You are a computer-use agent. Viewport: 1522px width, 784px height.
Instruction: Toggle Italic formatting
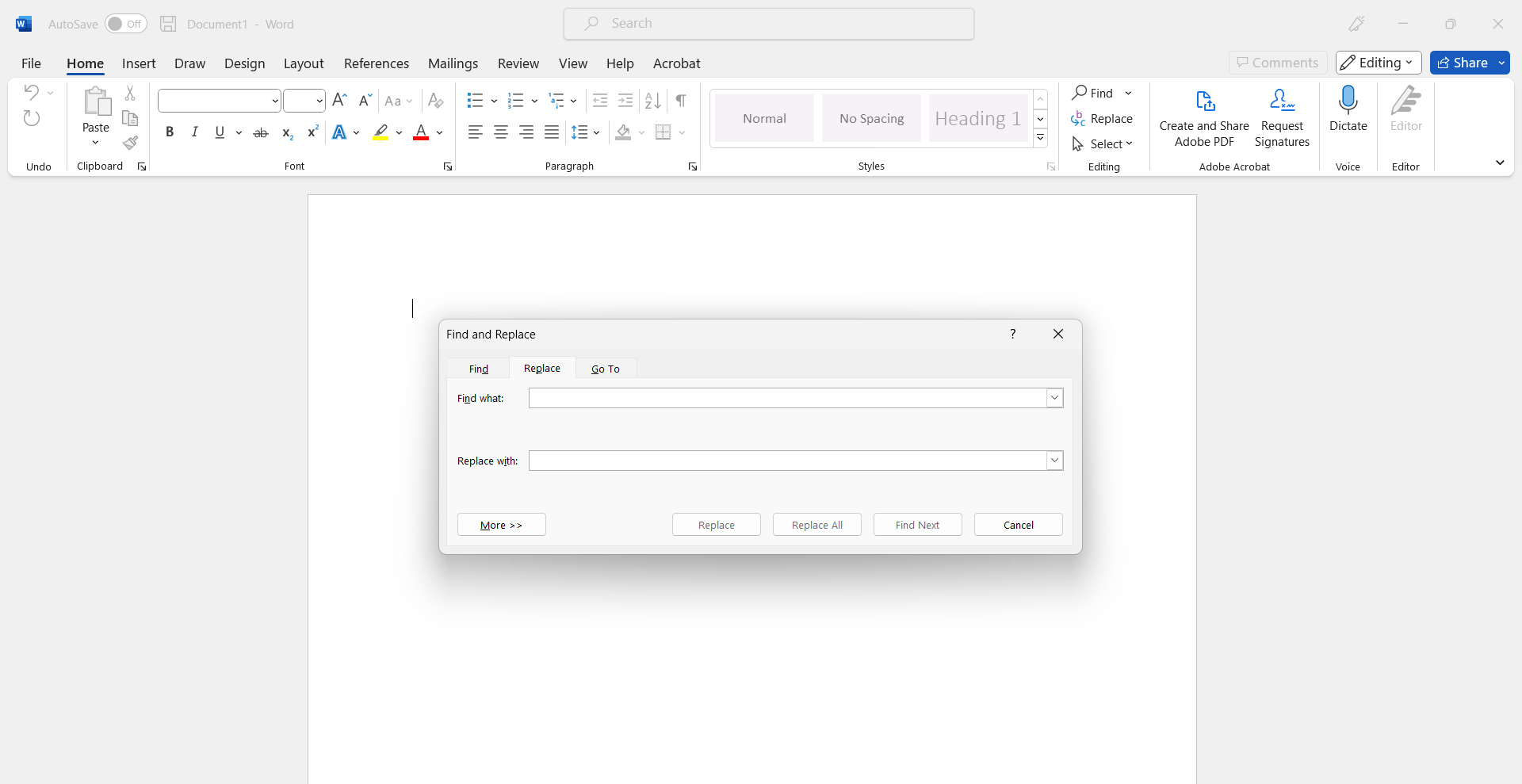[x=194, y=132]
